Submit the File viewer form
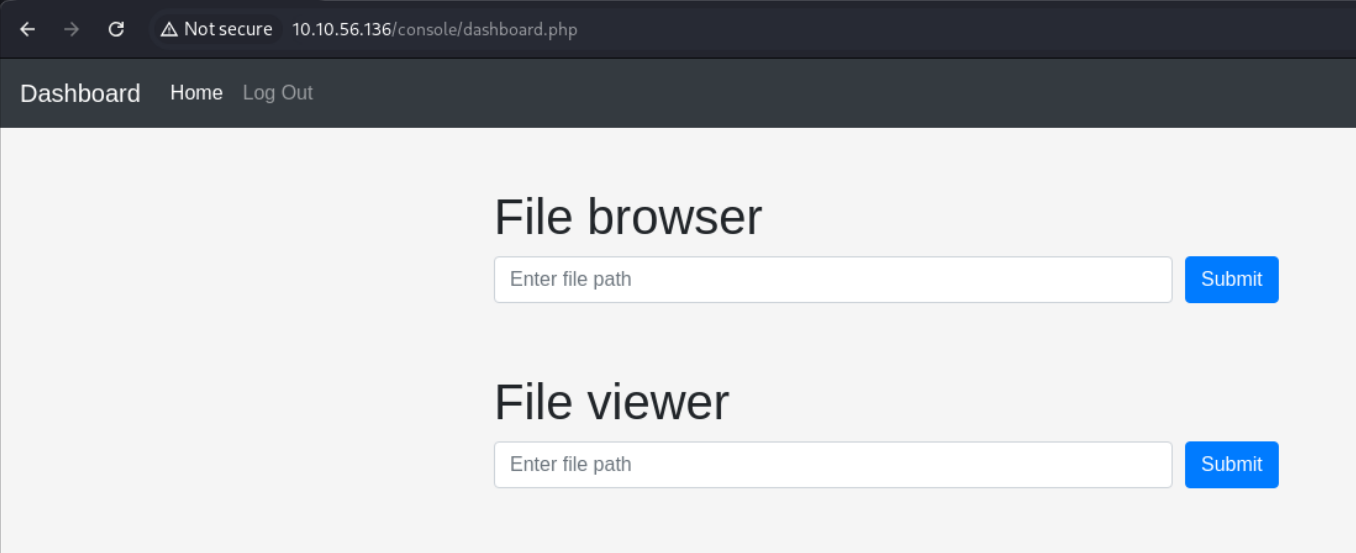 tap(1232, 465)
